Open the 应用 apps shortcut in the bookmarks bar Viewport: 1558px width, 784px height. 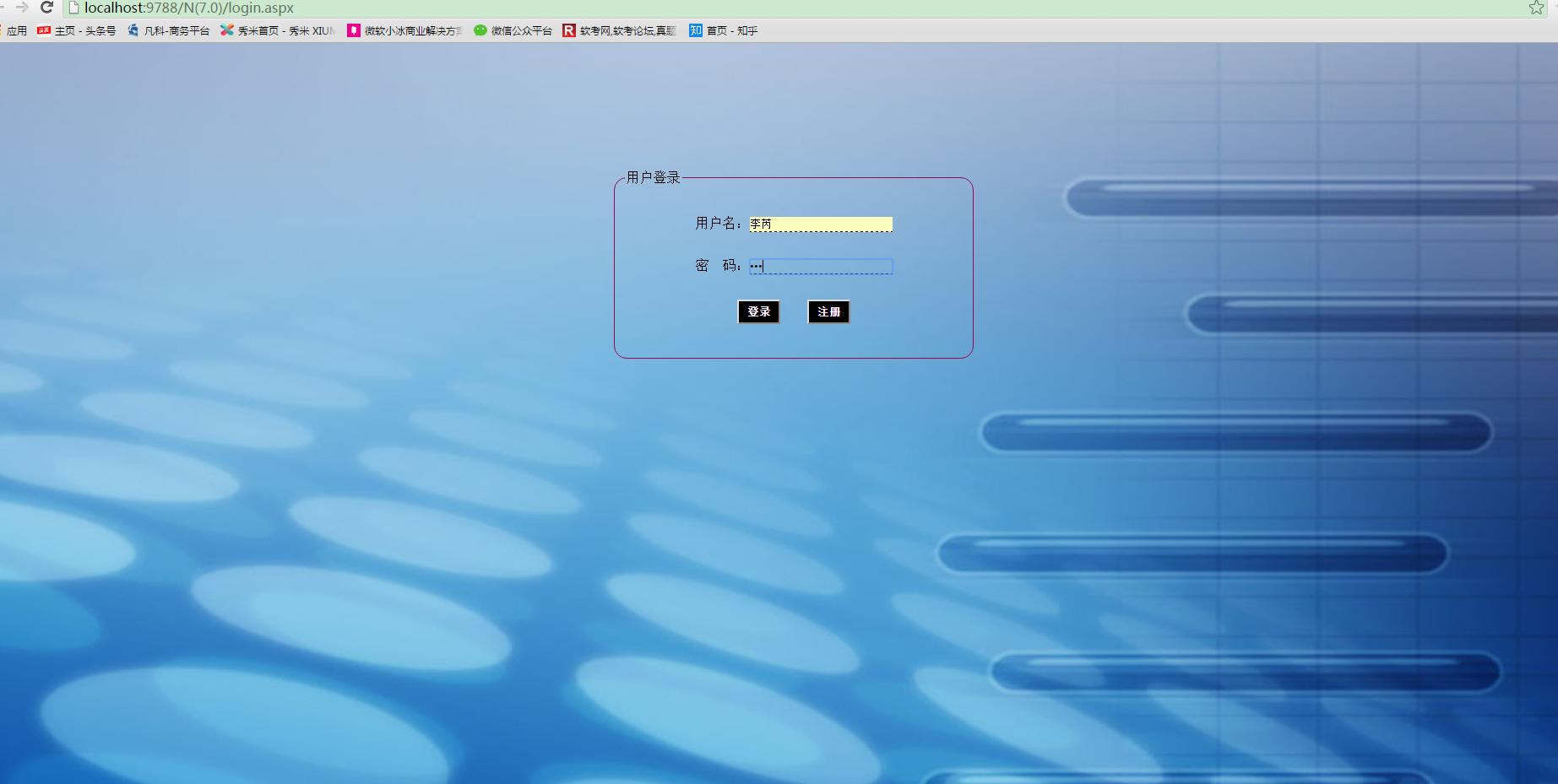tap(16, 30)
